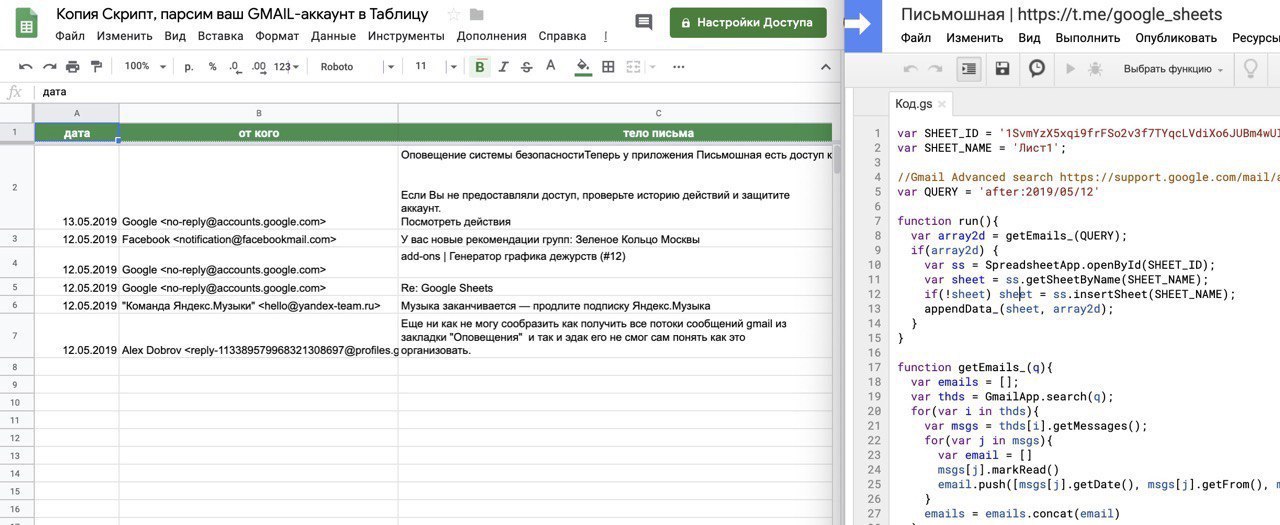The width and height of the screenshot is (1280, 525).
Task: Undo in the script editor toolbar
Action: [x=910, y=69]
